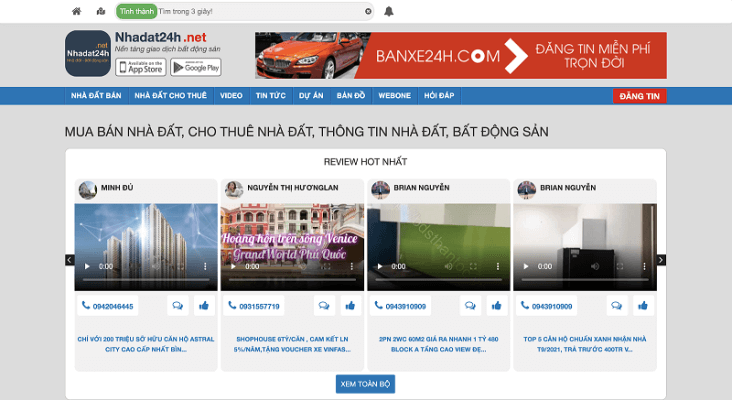Open more options on Grand World video
The height and width of the screenshot is (400, 732).
pos(351,267)
